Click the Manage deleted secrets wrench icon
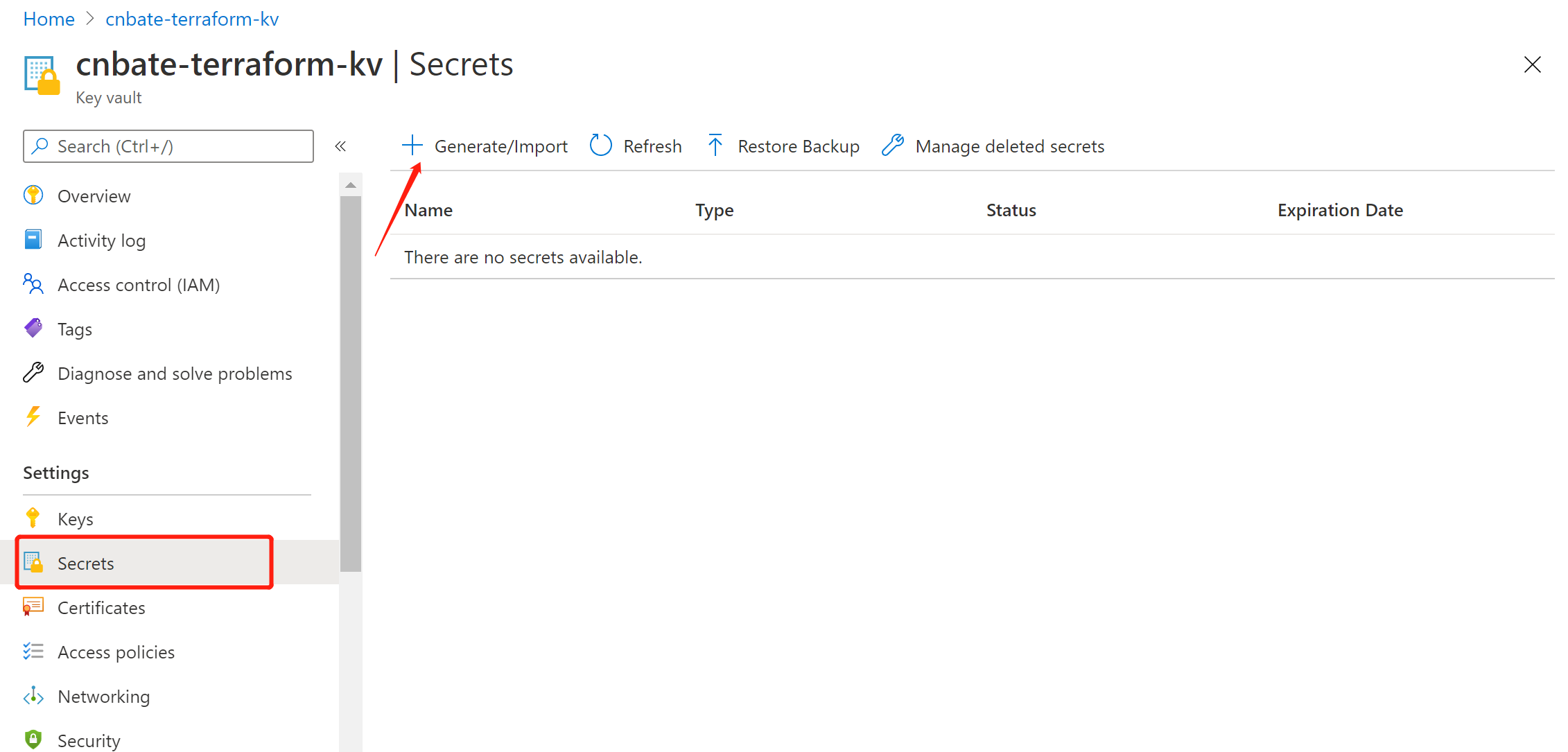This screenshot has width=1568, height=752. pyautogui.click(x=892, y=146)
